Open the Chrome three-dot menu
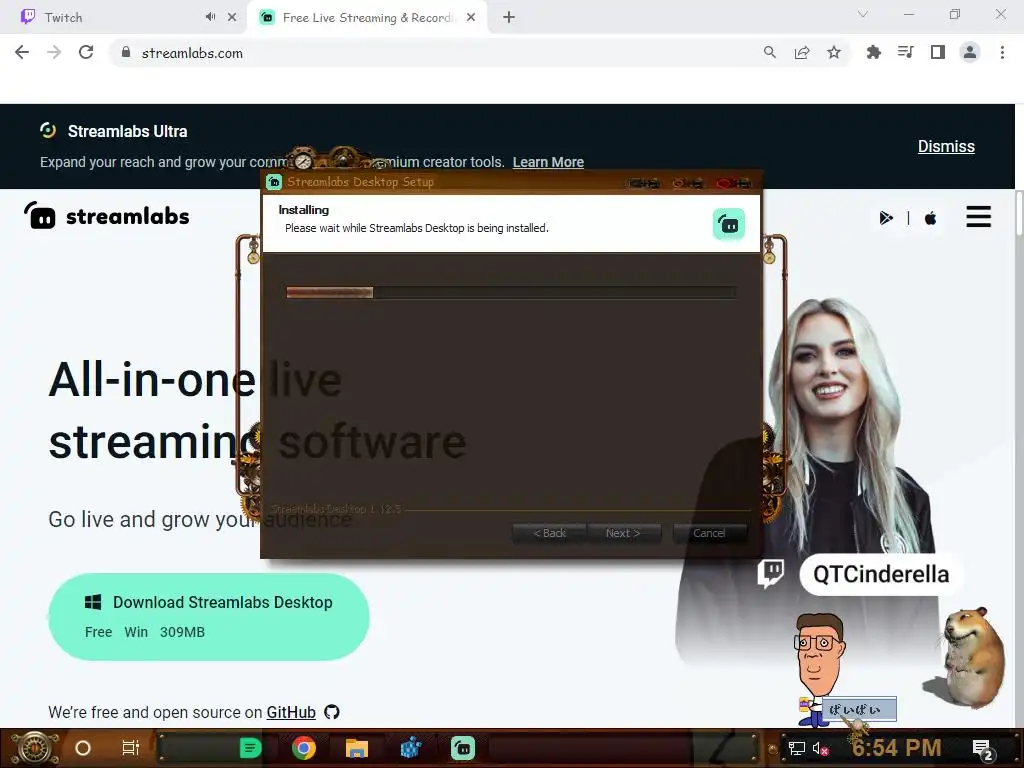Image resolution: width=1024 pixels, height=768 pixels. (1002, 52)
